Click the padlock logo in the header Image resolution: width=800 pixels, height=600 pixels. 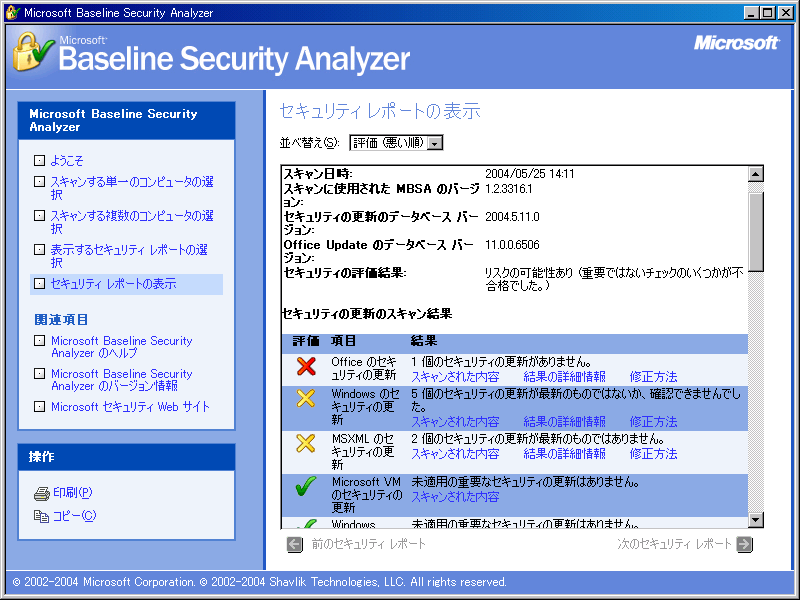pos(32,52)
